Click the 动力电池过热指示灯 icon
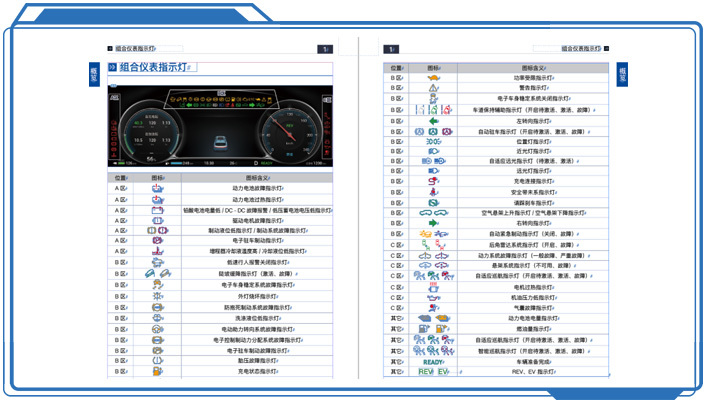The height and width of the screenshot is (402, 706). [x=158, y=199]
